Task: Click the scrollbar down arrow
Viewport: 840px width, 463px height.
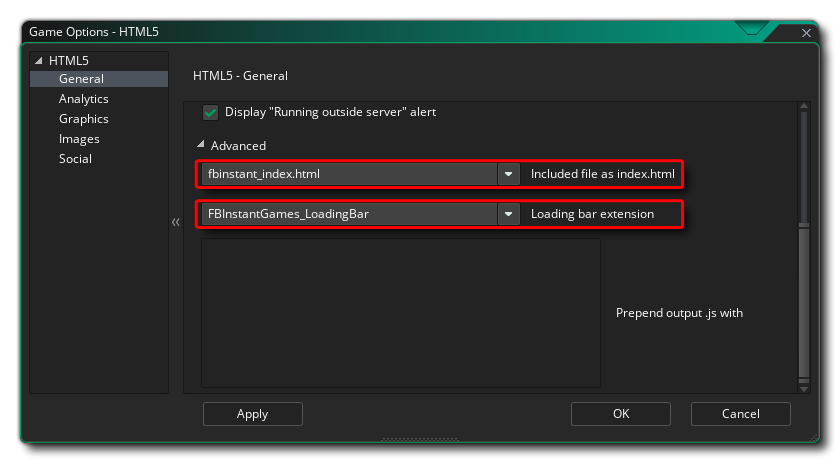Action: point(804,389)
